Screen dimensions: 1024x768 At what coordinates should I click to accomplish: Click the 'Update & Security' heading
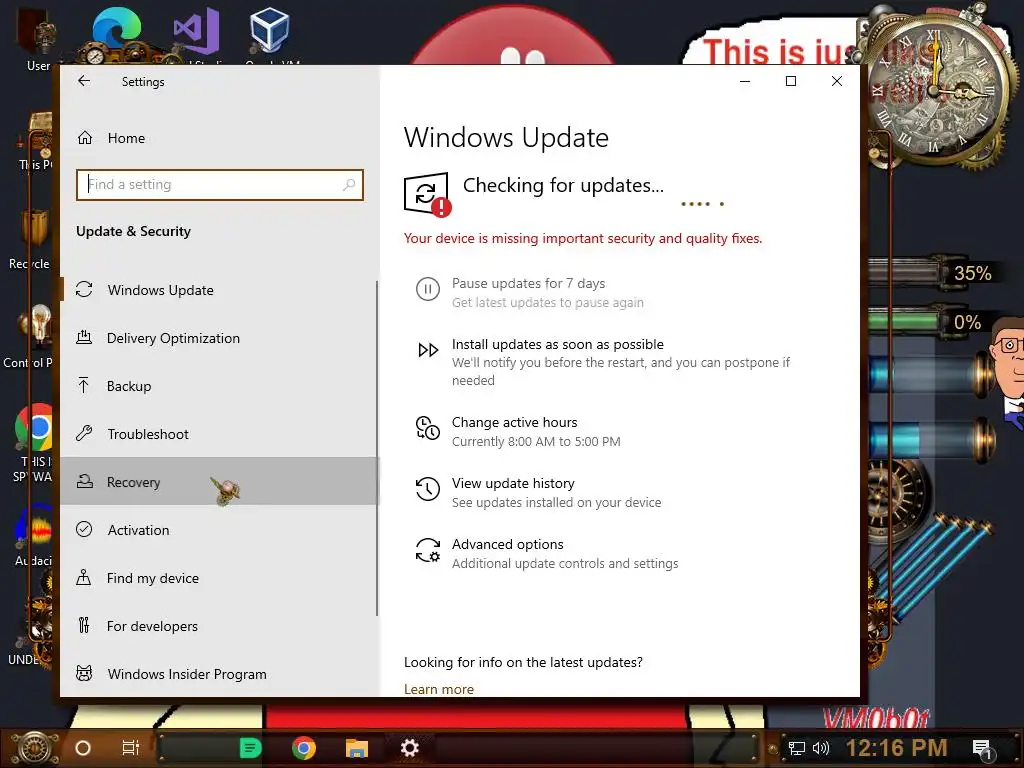[x=133, y=231]
